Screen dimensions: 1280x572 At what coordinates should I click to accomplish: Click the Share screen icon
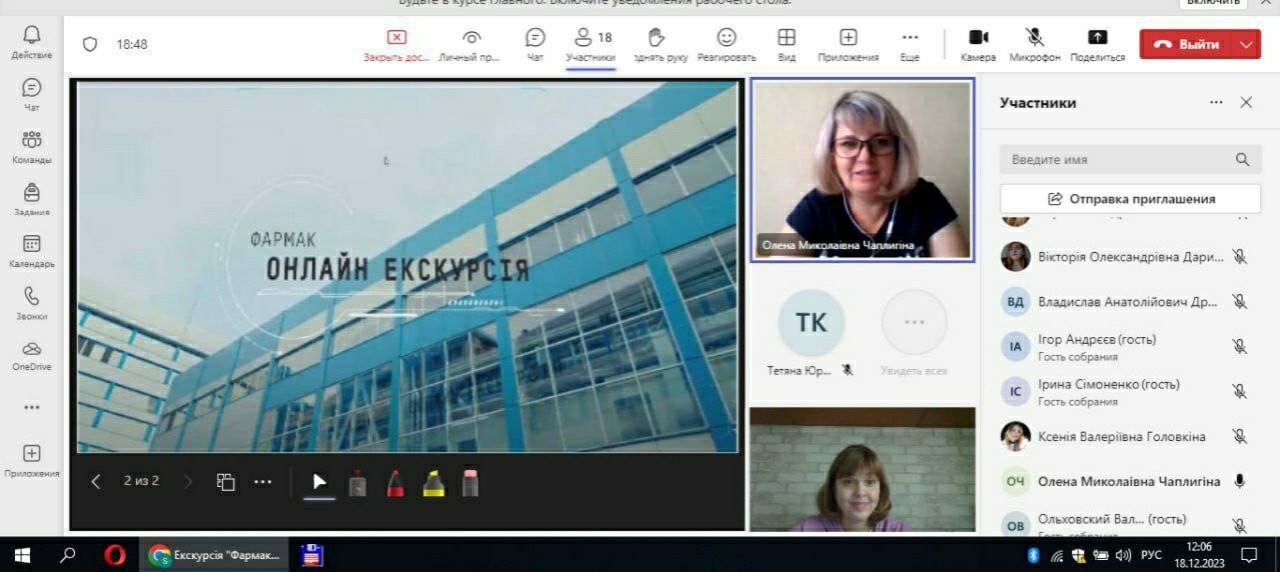[x=1097, y=44]
